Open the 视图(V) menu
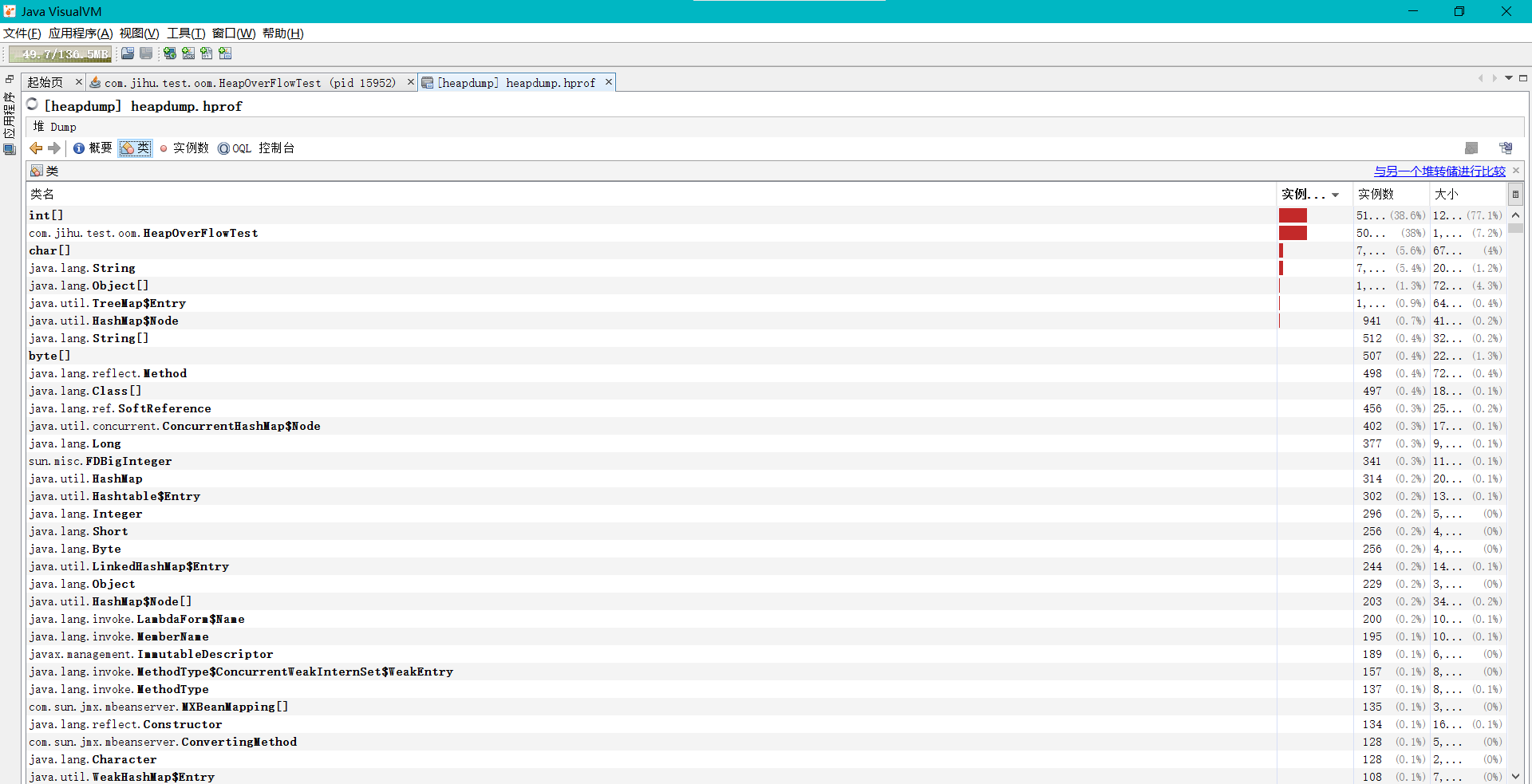 point(139,33)
